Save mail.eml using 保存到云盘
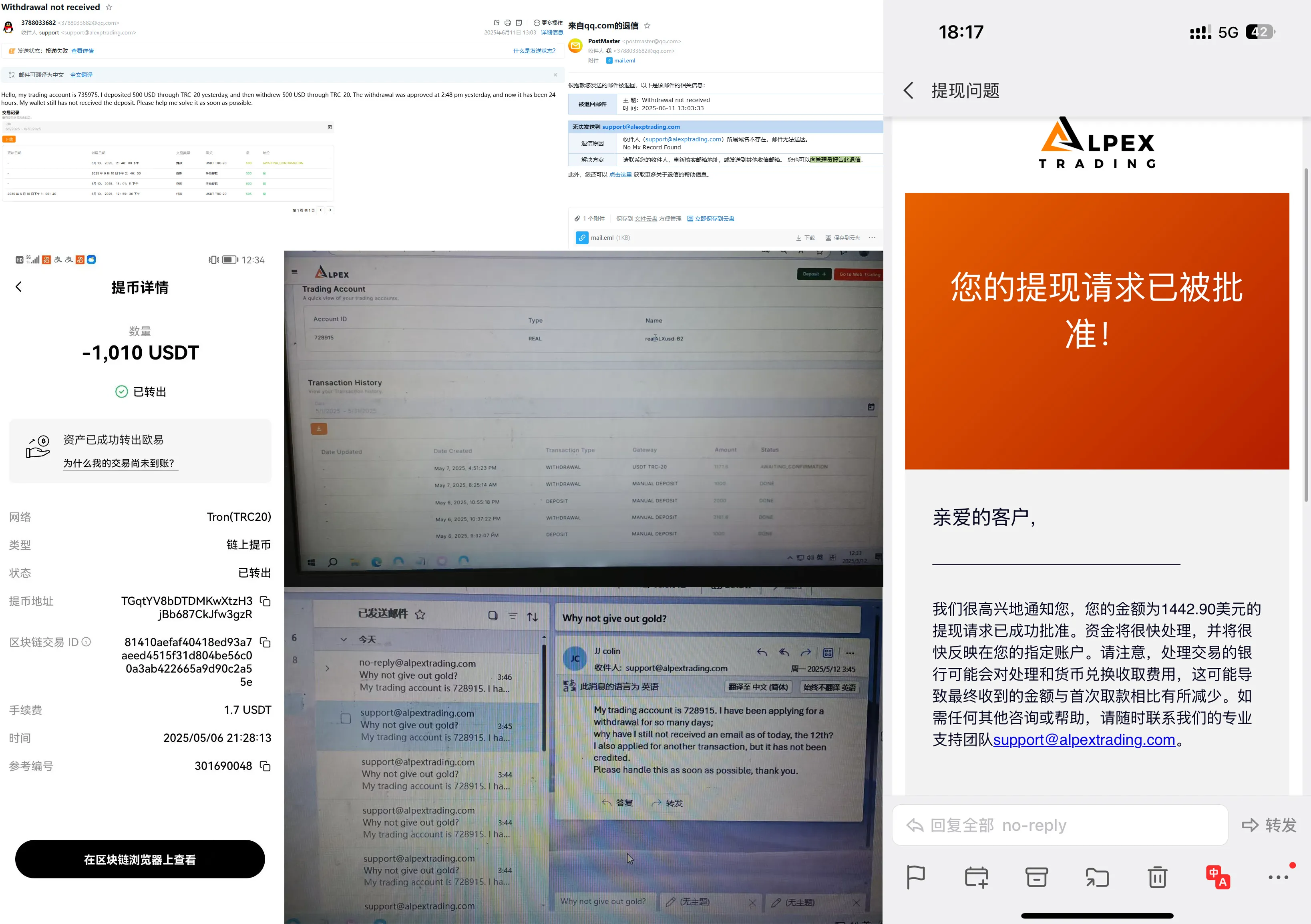Image resolution: width=1311 pixels, height=924 pixels. pyautogui.click(x=843, y=238)
